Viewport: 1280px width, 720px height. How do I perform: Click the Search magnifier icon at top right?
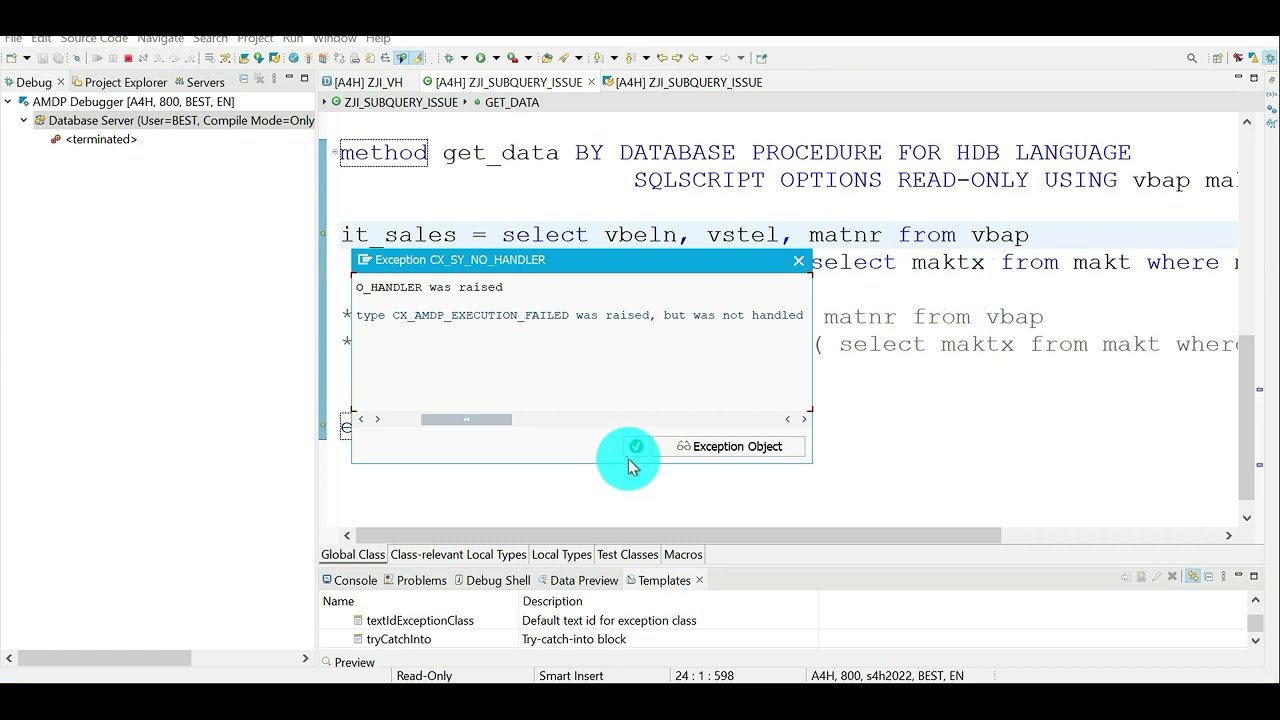1191,58
